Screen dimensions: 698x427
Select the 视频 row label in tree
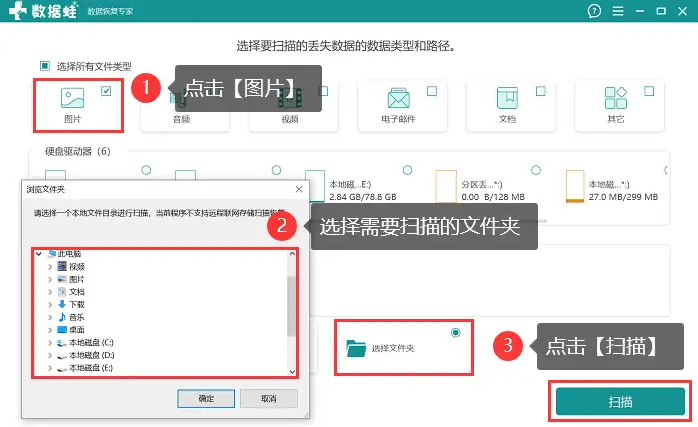[x=77, y=267]
